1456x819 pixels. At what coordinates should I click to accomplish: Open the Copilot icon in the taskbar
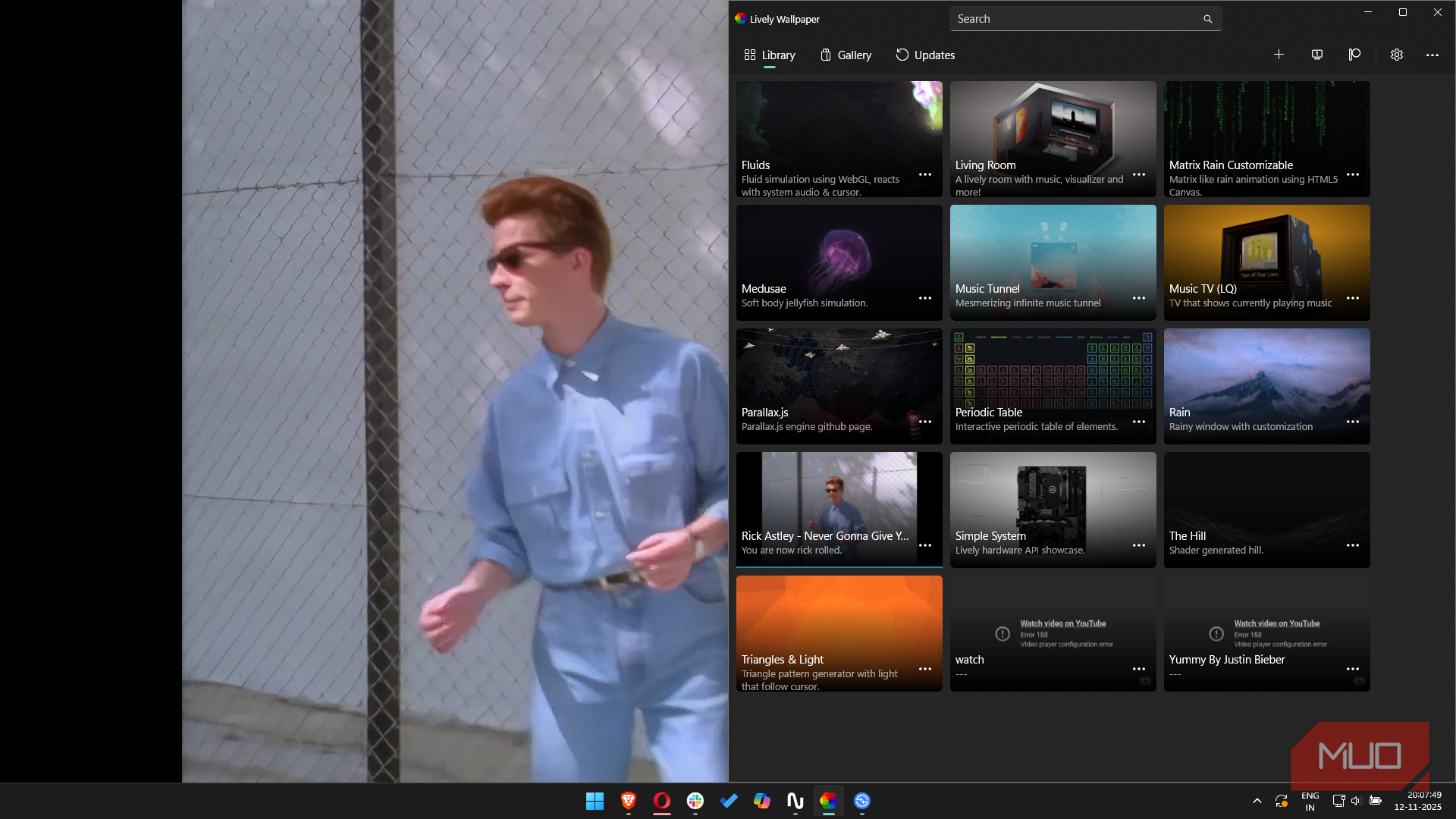tap(762, 801)
